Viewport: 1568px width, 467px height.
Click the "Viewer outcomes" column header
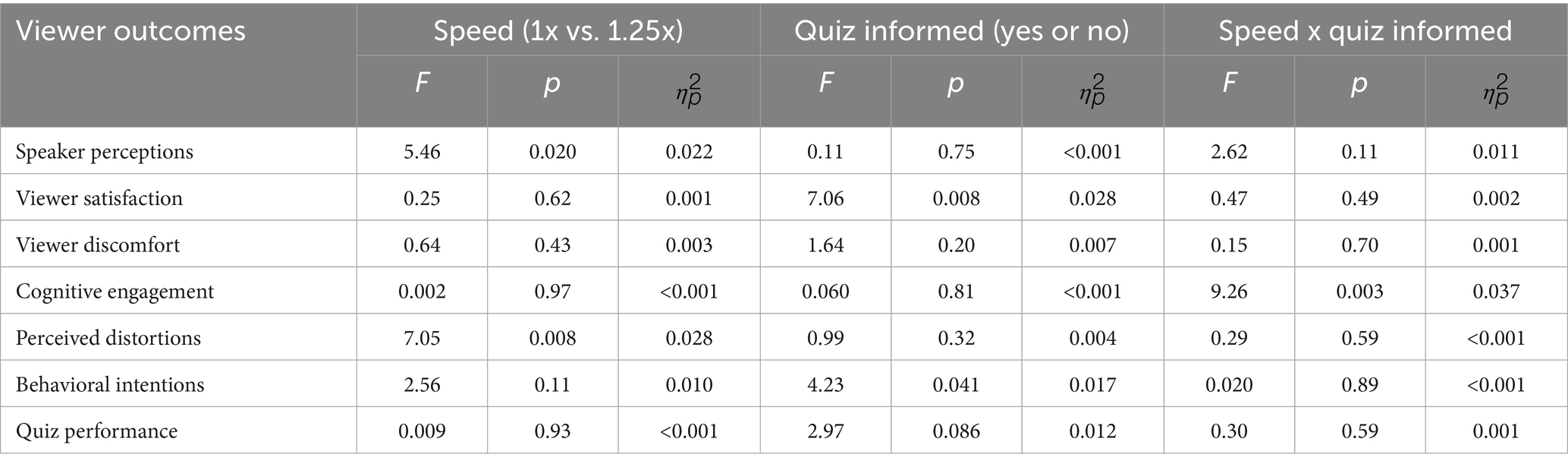pyautogui.click(x=130, y=31)
